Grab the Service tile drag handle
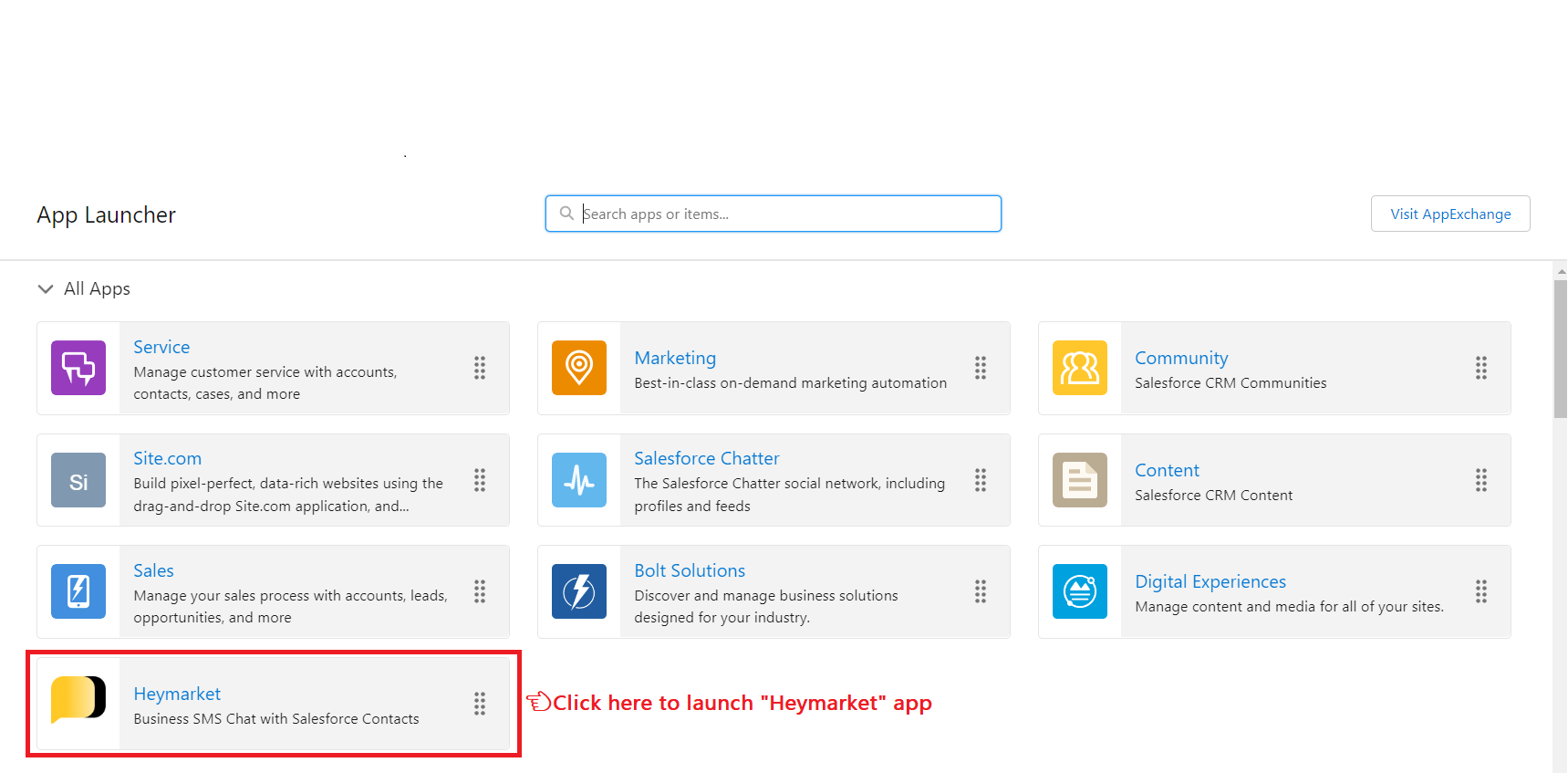 (480, 368)
